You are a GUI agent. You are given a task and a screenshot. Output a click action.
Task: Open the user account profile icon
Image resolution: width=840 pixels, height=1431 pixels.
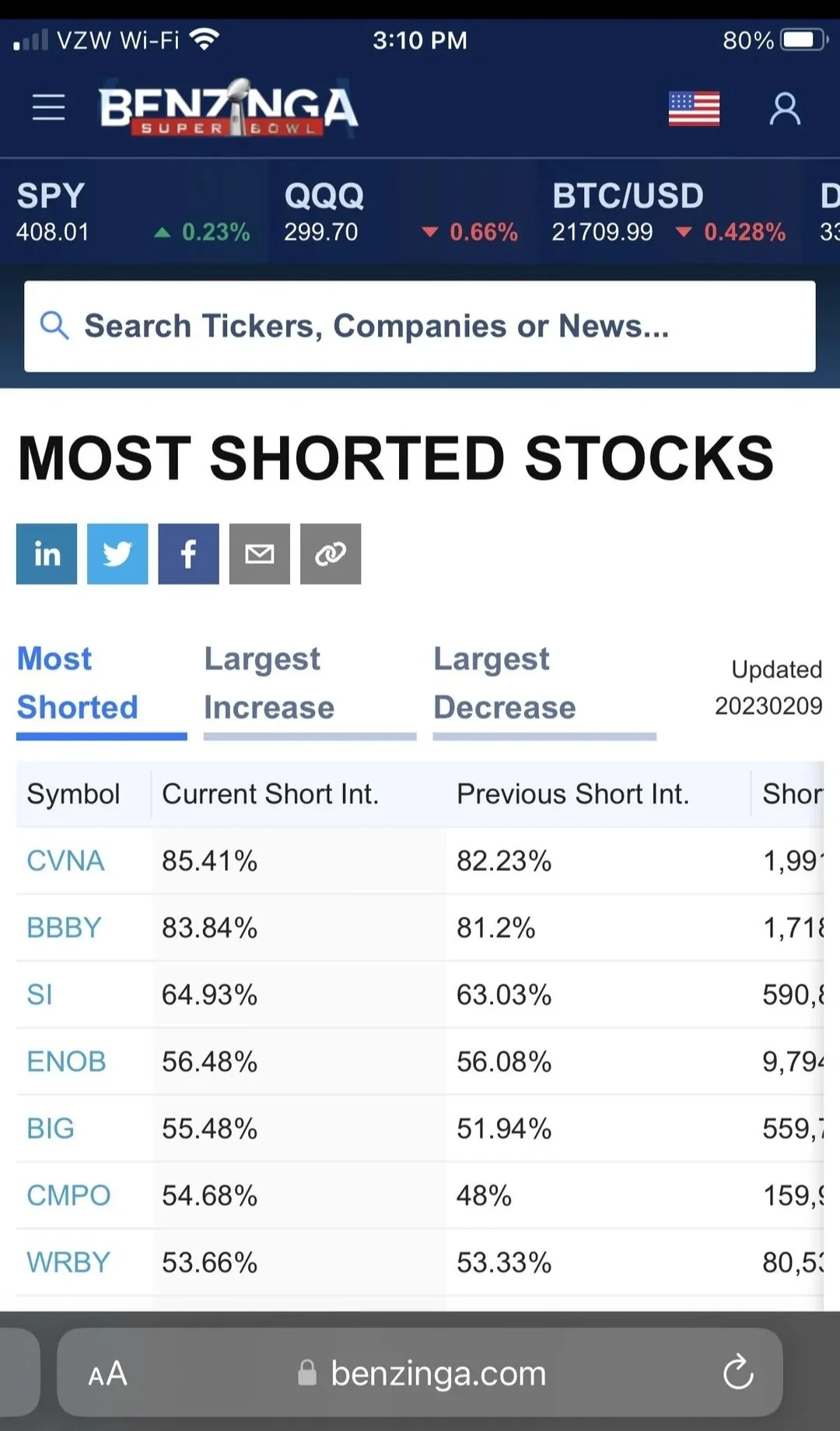pos(785,108)
